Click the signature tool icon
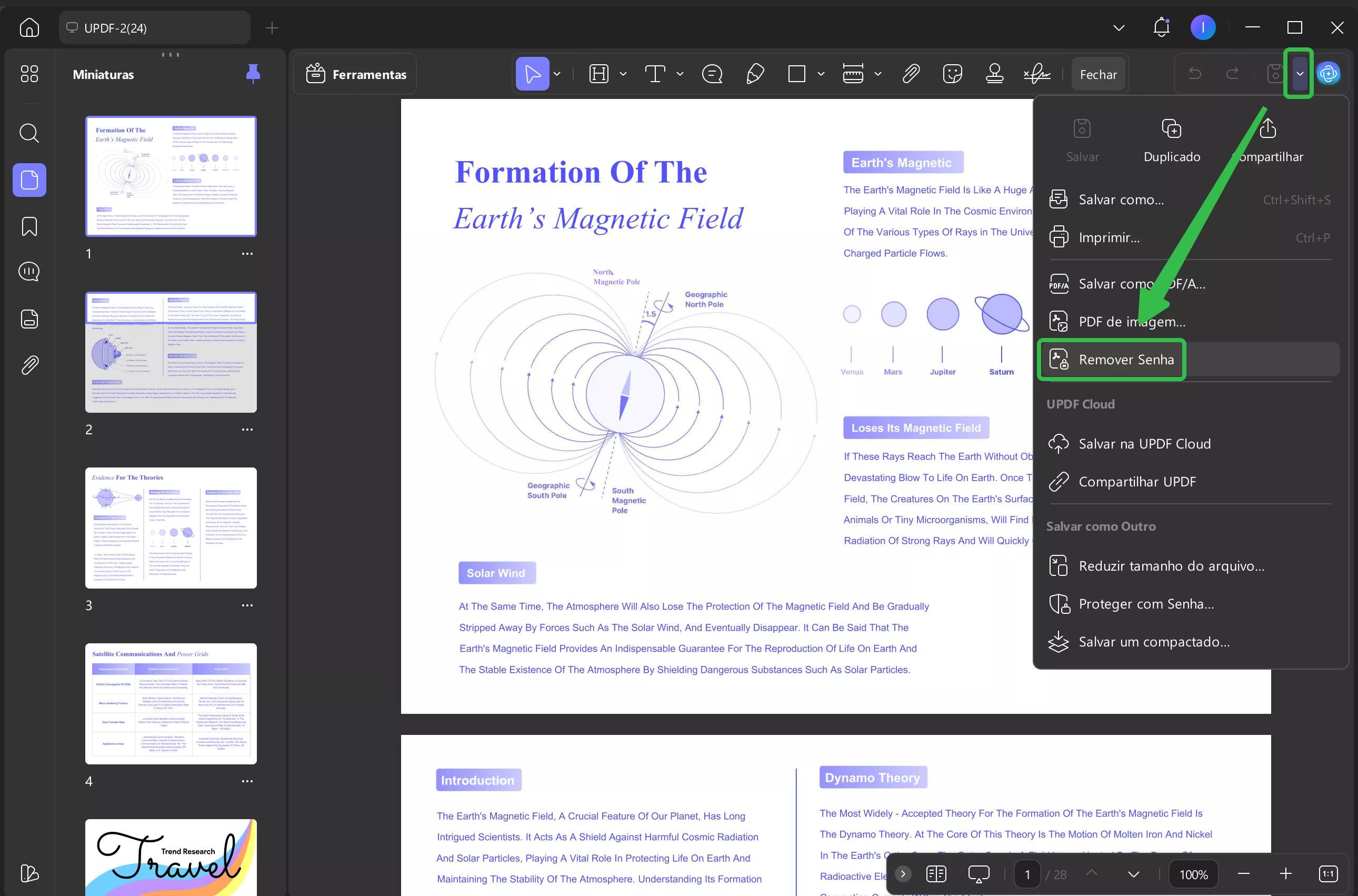This screenshot has height=896, width=1358. [1036, 74]
